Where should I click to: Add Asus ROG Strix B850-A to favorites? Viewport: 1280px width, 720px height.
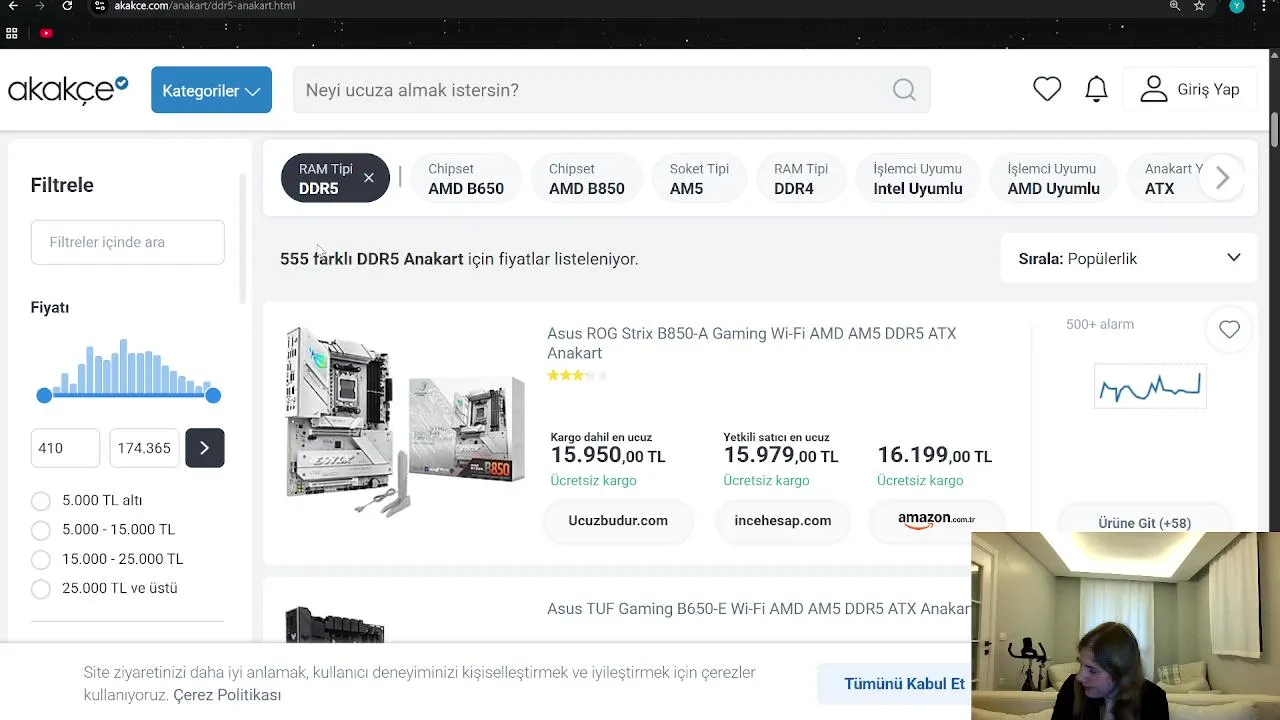coord(1229,329)
